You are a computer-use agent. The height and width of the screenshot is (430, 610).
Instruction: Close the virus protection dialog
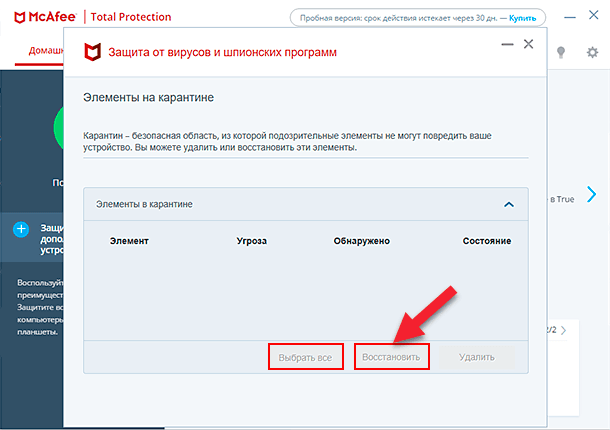coord(528,44)
